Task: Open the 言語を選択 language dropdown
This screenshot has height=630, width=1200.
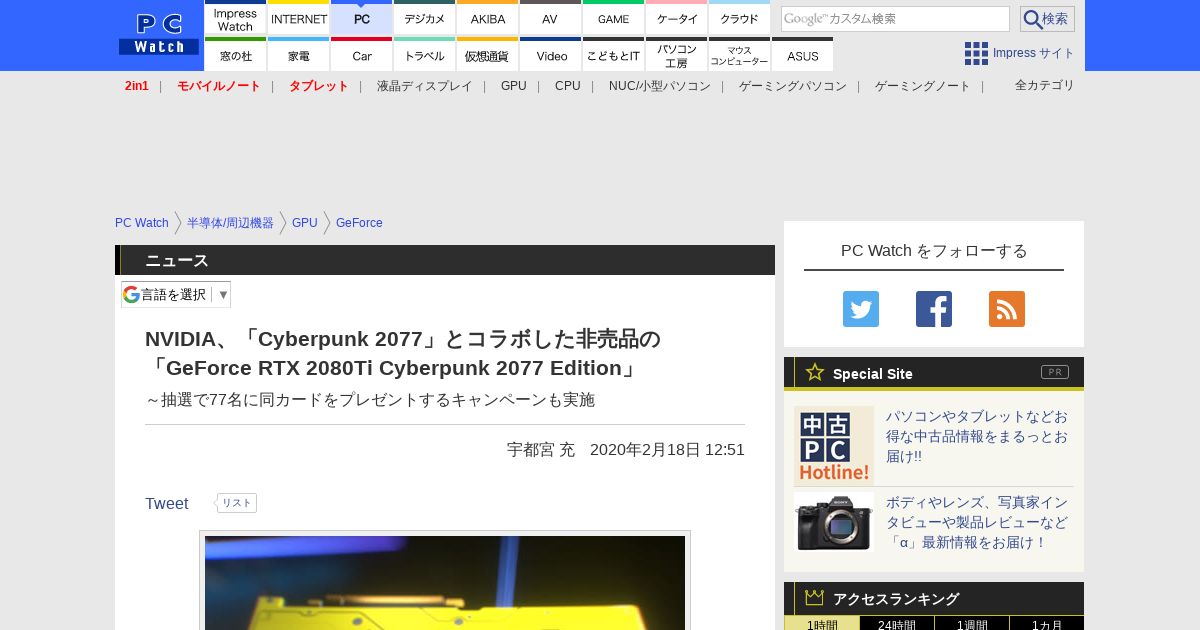Action: (x=176, y=294)
